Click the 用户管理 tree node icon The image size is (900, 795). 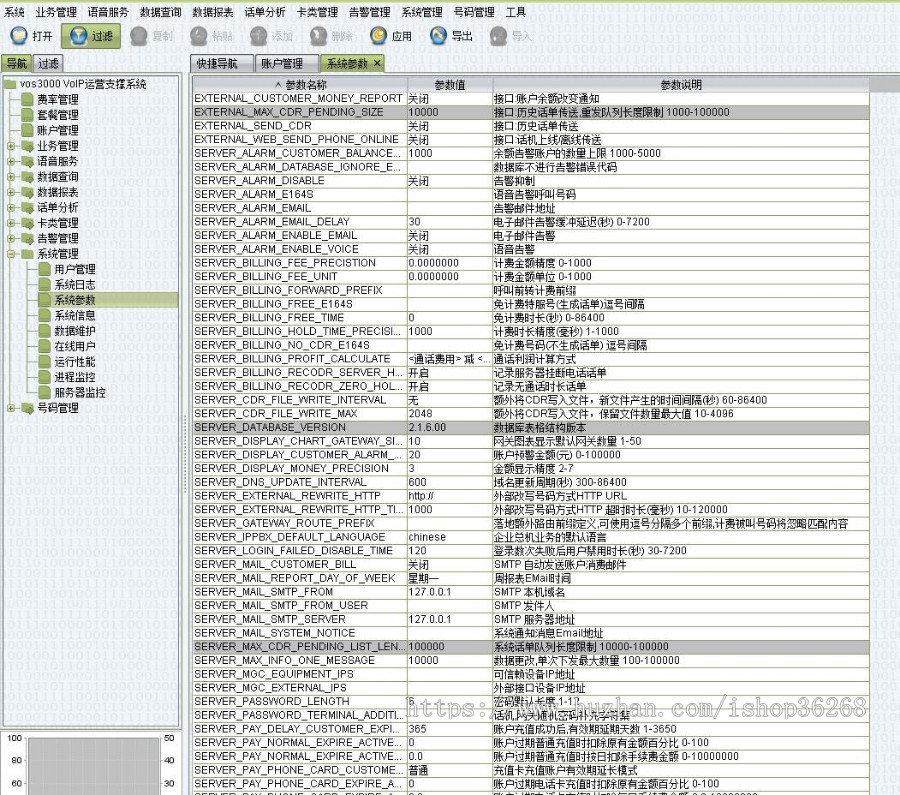45,269
